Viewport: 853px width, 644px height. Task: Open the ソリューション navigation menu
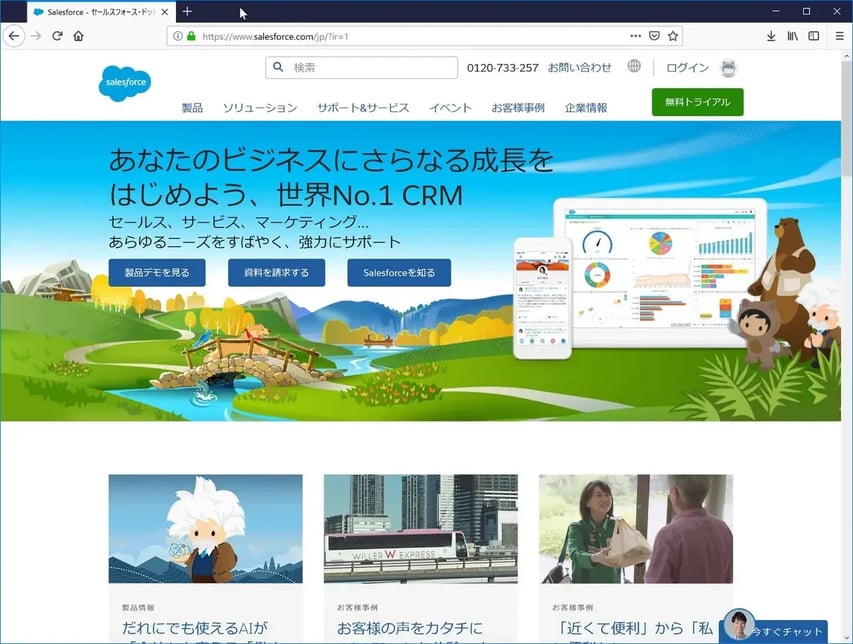click(260, 108)
